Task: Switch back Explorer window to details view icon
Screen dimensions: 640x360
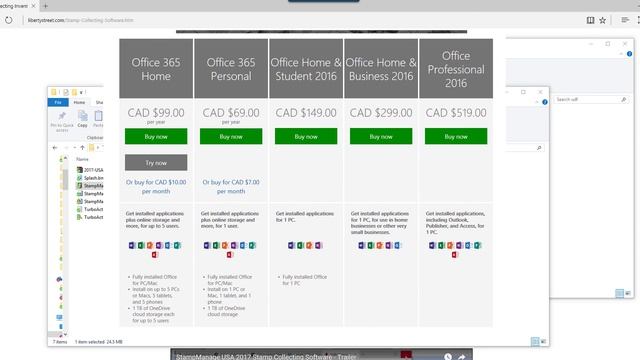Action: coord(620,293)
